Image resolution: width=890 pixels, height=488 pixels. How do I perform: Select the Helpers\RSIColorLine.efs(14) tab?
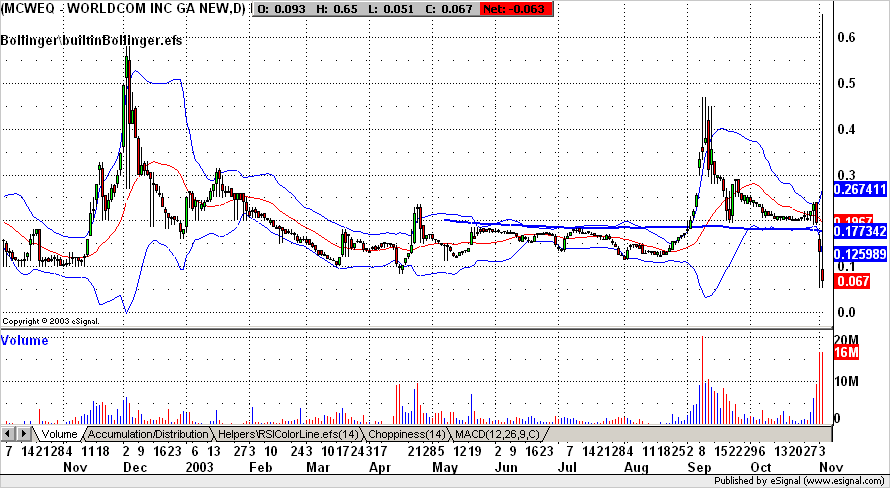[x=289, y=434]
